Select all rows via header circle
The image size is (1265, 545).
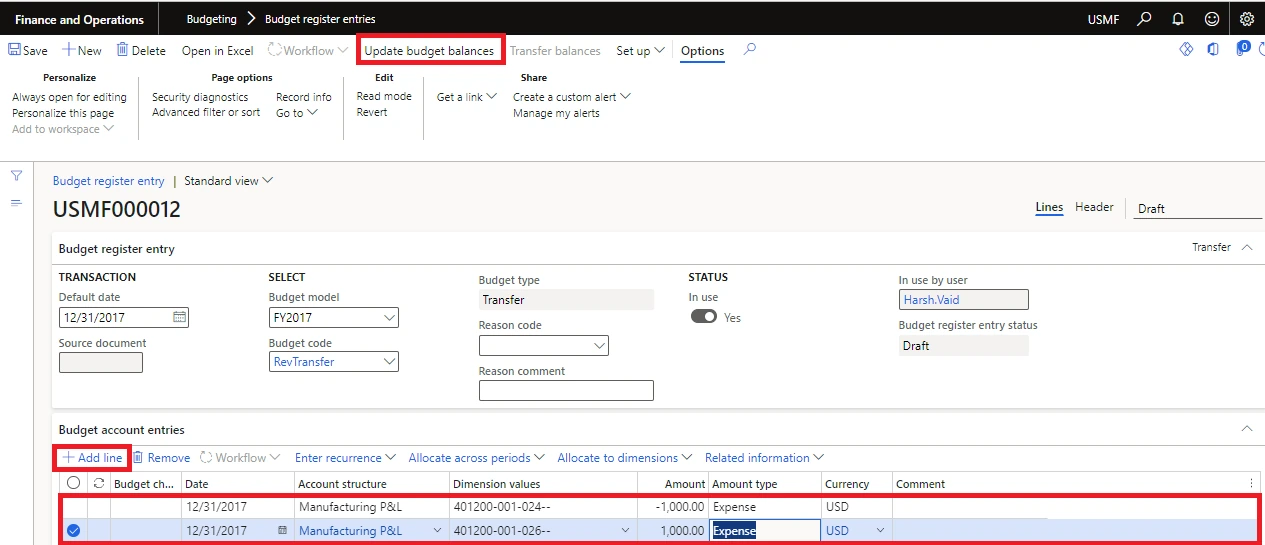click(x=73, y=484)
